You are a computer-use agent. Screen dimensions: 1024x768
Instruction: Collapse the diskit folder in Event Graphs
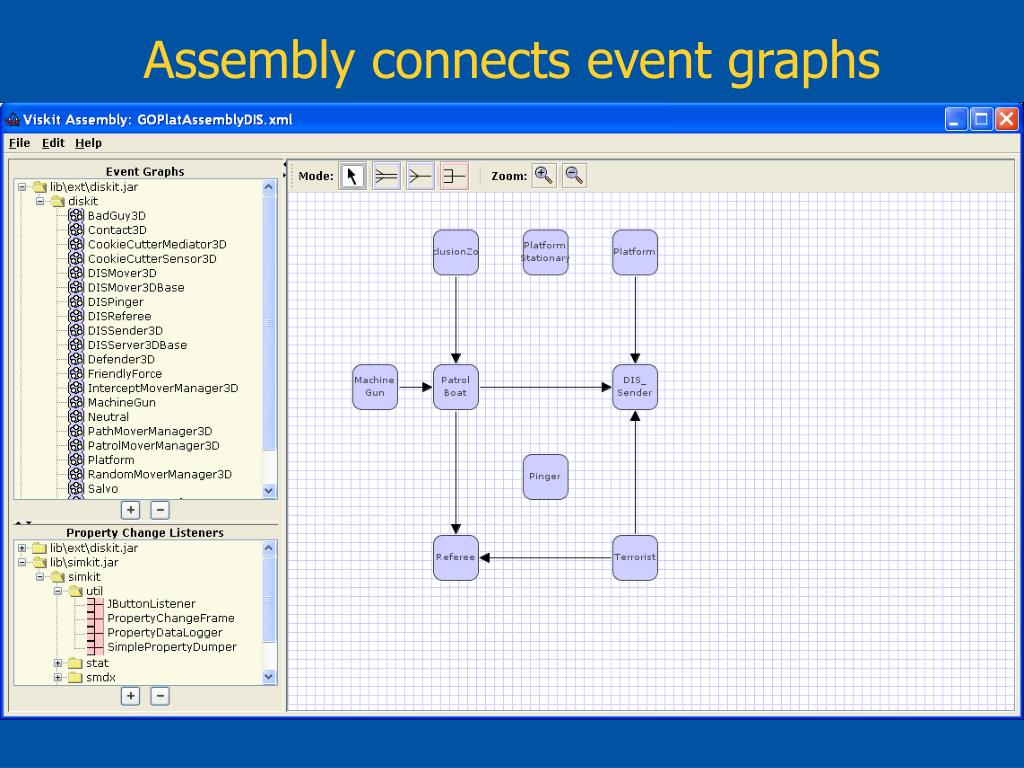(x=41, y=201)
